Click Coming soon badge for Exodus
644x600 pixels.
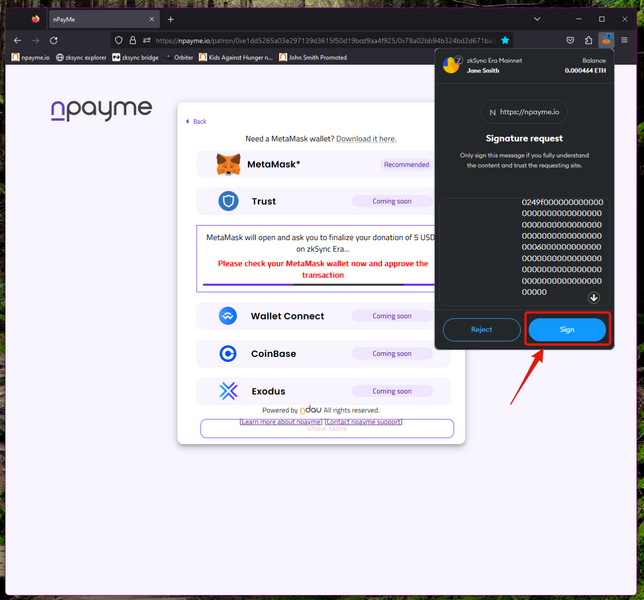[x=392, y=391]
